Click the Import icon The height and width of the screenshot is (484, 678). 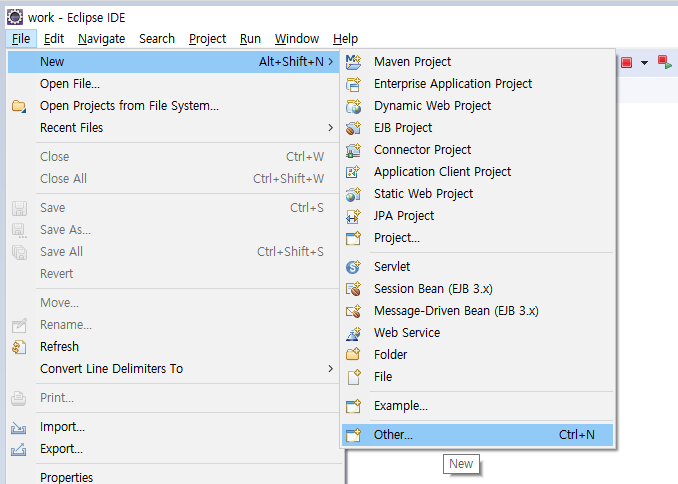19,427
